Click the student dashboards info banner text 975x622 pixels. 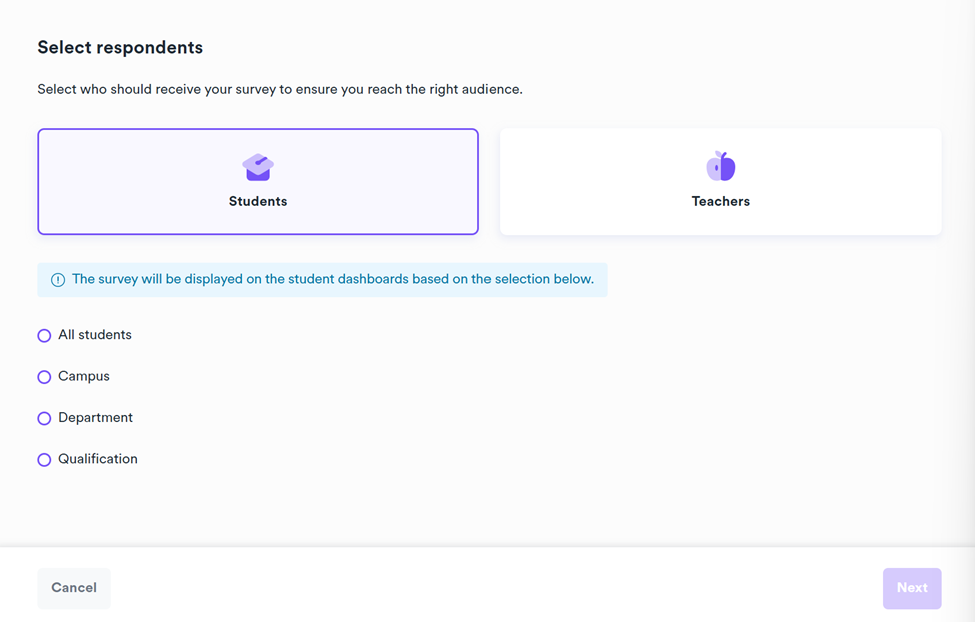[x=333, y=279]
